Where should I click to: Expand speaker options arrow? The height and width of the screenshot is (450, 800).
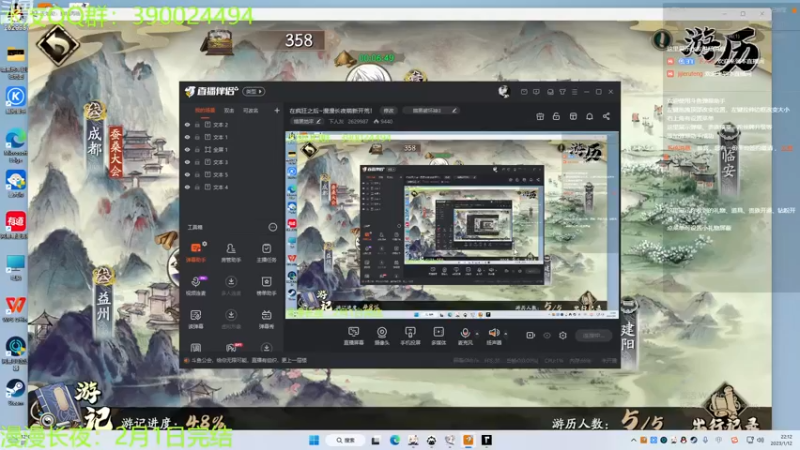point(506,334)
